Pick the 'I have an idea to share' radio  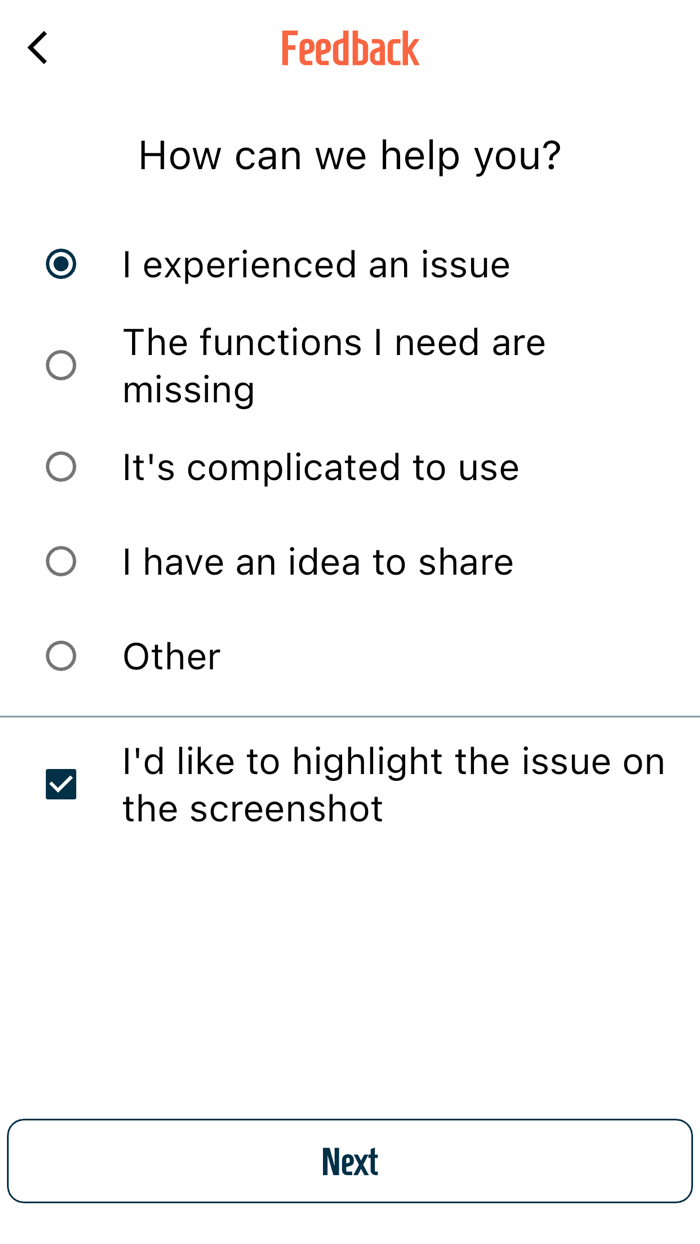tap(61, 562)
